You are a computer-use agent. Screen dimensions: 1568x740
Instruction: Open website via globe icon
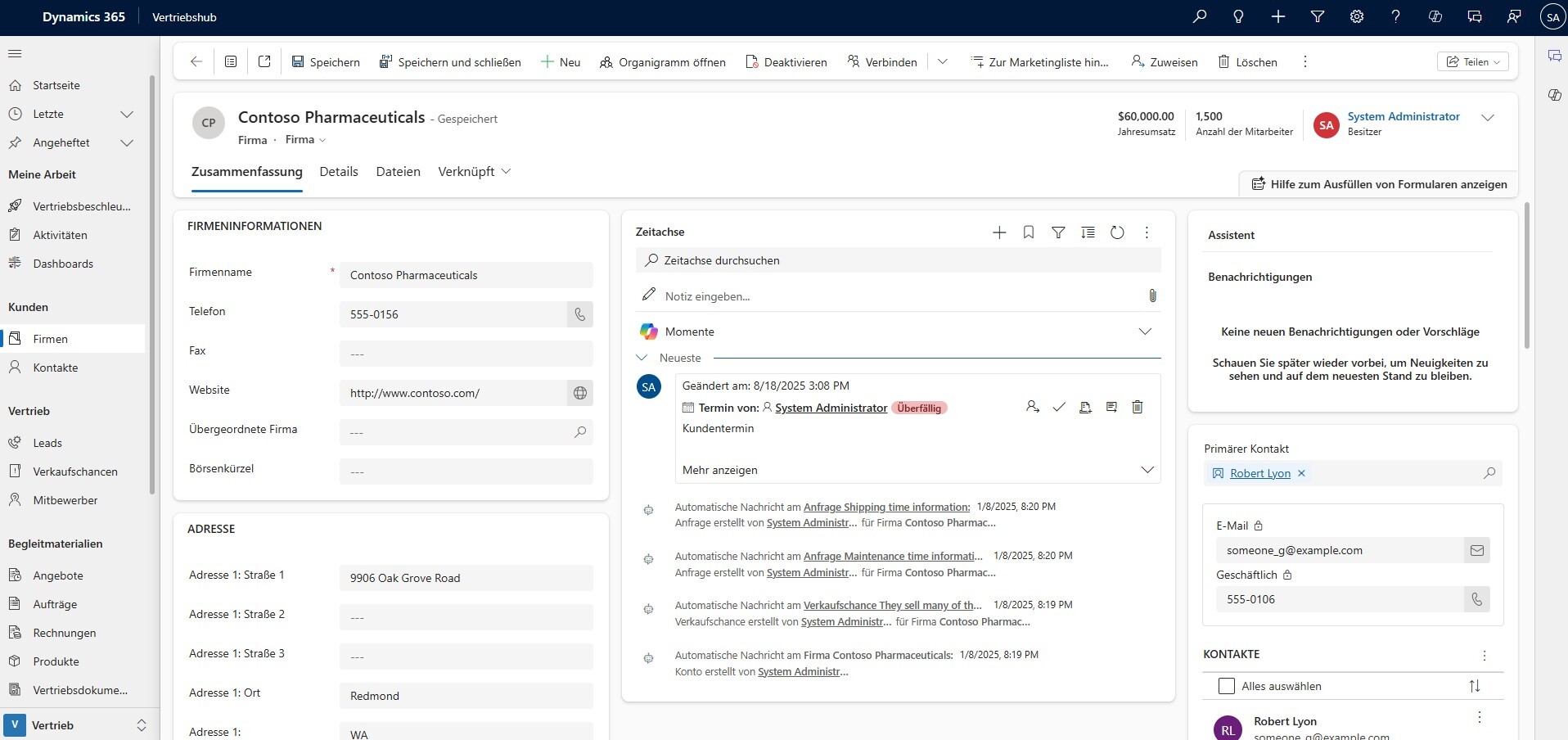[x=579, y=393]
